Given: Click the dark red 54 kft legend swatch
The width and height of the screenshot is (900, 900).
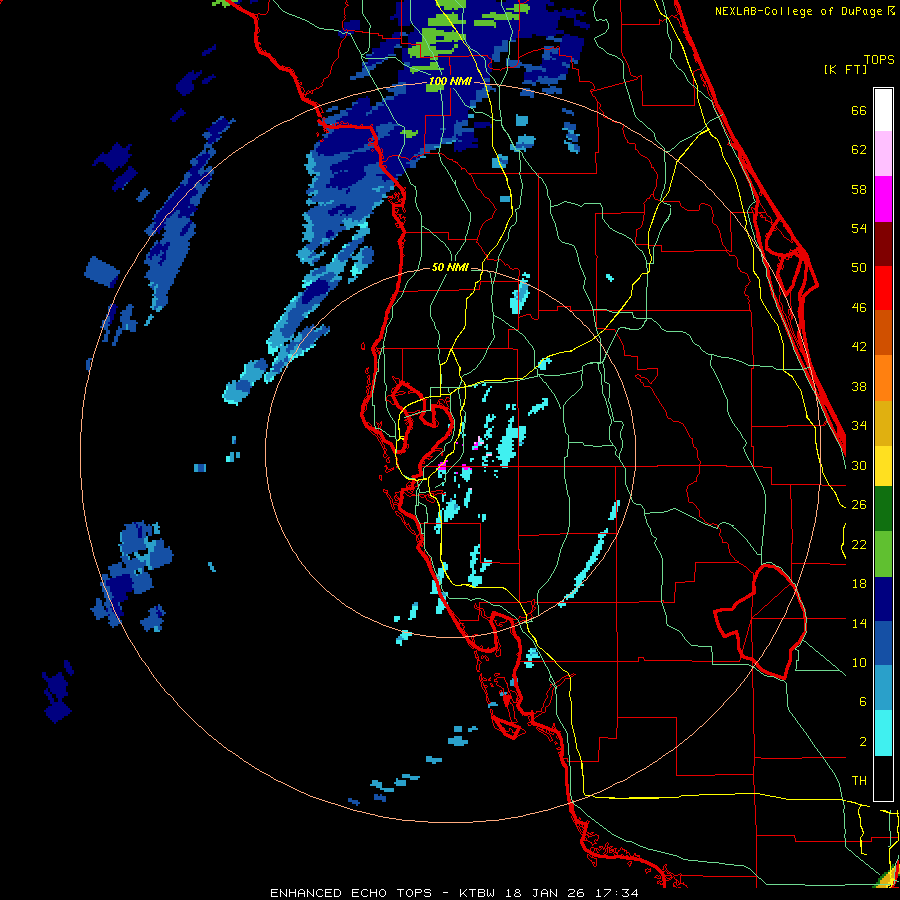Looking at the screenshot, I should (x=883, y=244).
